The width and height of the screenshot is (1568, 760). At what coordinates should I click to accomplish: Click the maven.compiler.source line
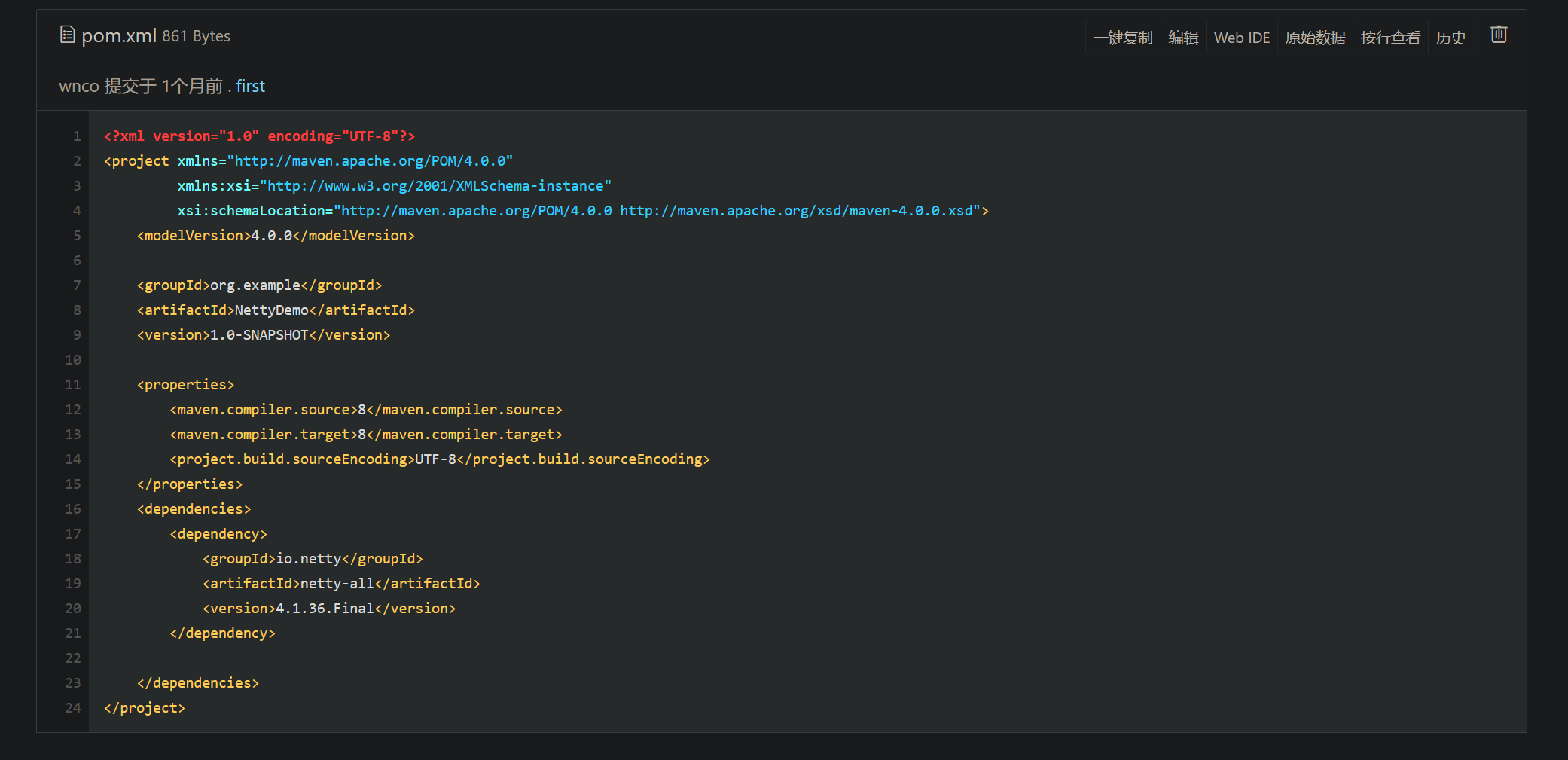point(366,410)
